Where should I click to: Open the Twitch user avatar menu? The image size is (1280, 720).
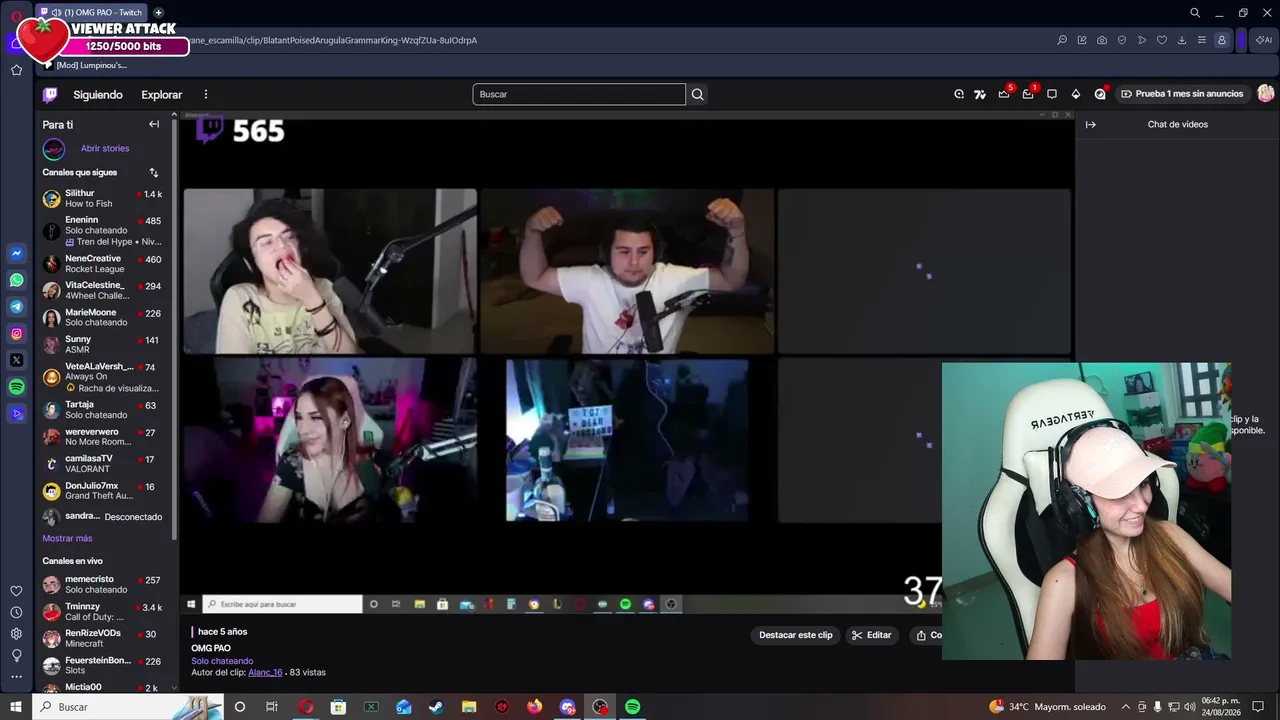pyautogui.click(x=1266, y=94)
